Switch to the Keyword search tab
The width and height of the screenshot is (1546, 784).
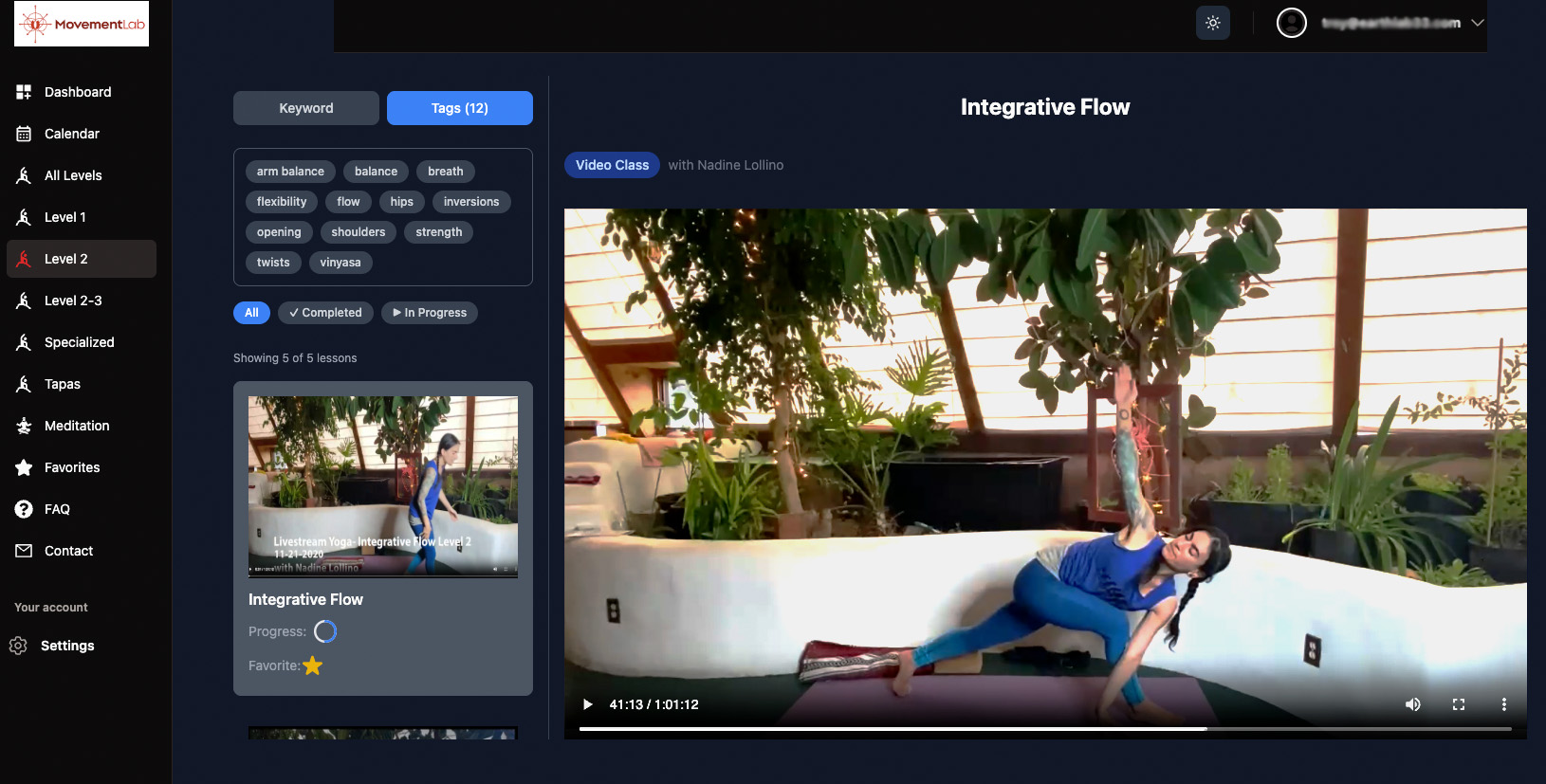[305, 108]
